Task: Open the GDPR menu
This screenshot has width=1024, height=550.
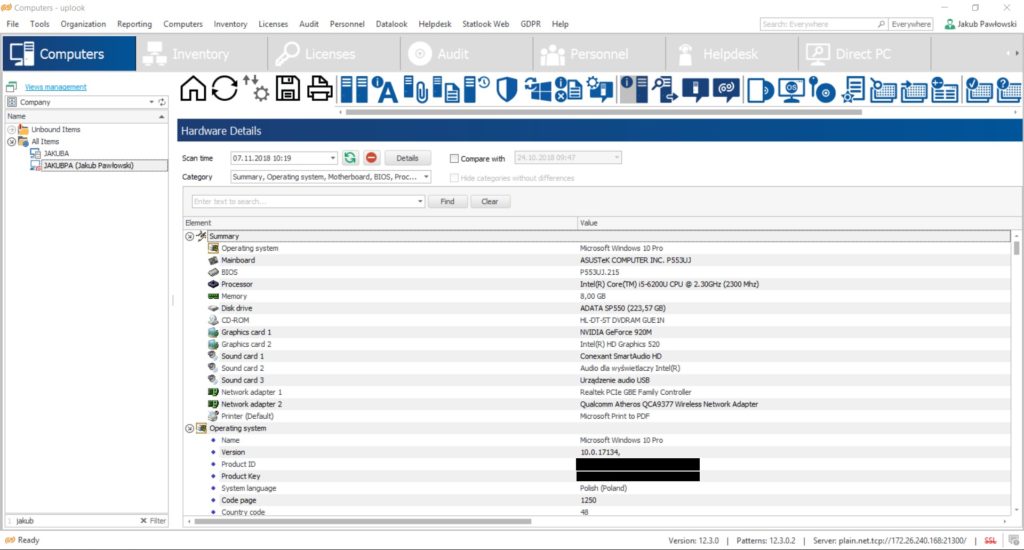Action: [x=530, y=24]
